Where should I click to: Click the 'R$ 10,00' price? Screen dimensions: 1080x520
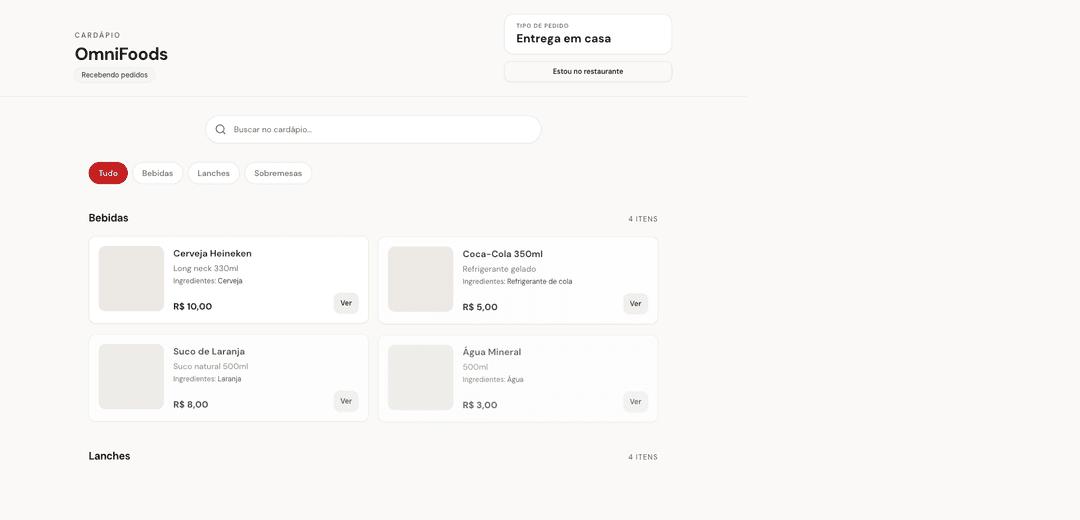193,306
